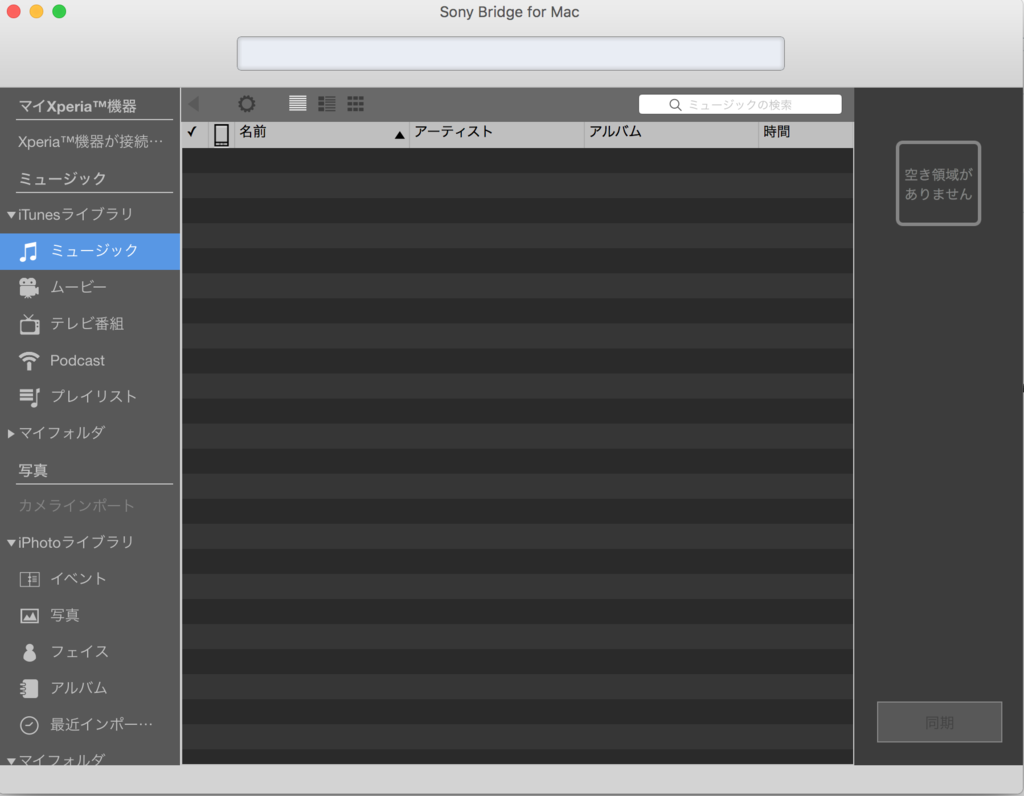This screenshot has height=796, width=1024.
Task: Click マイXperia™機器 section header
Action: point(77,106)
